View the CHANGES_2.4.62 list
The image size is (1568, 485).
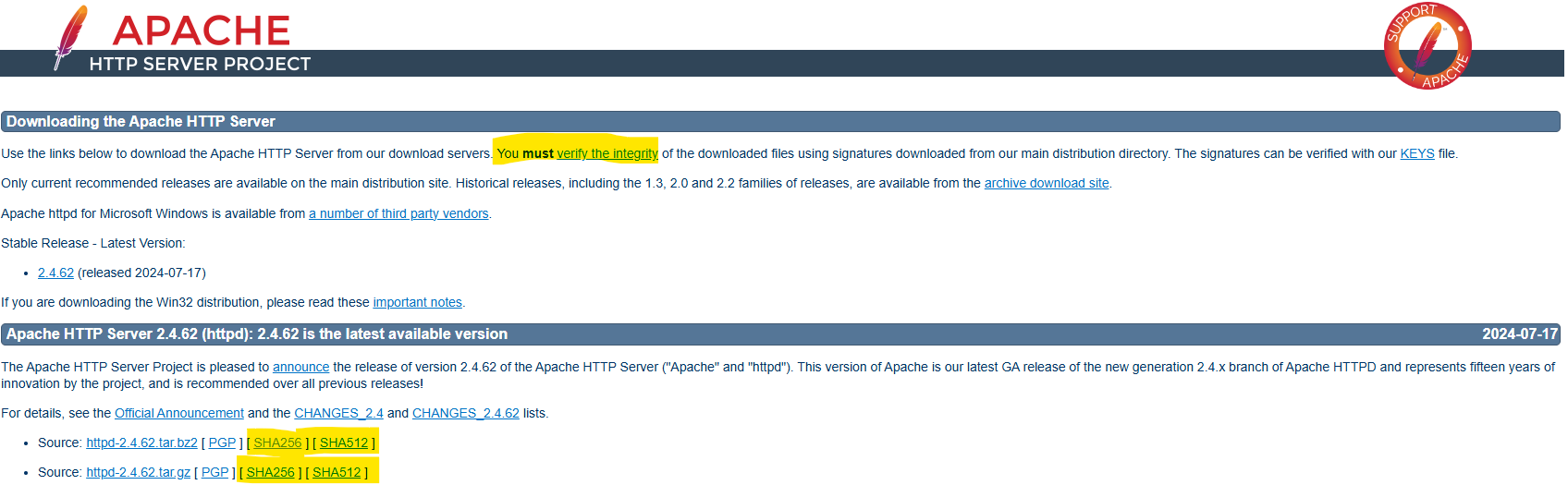pos(465,413)
